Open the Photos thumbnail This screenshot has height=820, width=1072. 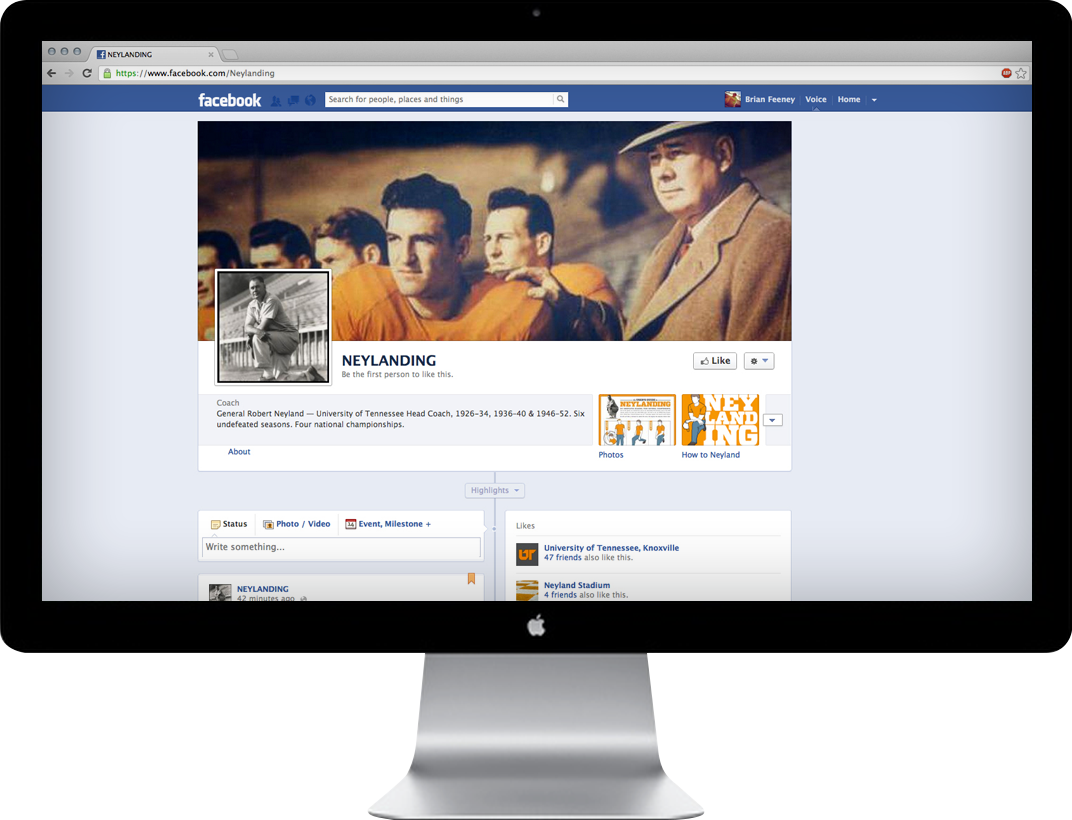point(637,420)
